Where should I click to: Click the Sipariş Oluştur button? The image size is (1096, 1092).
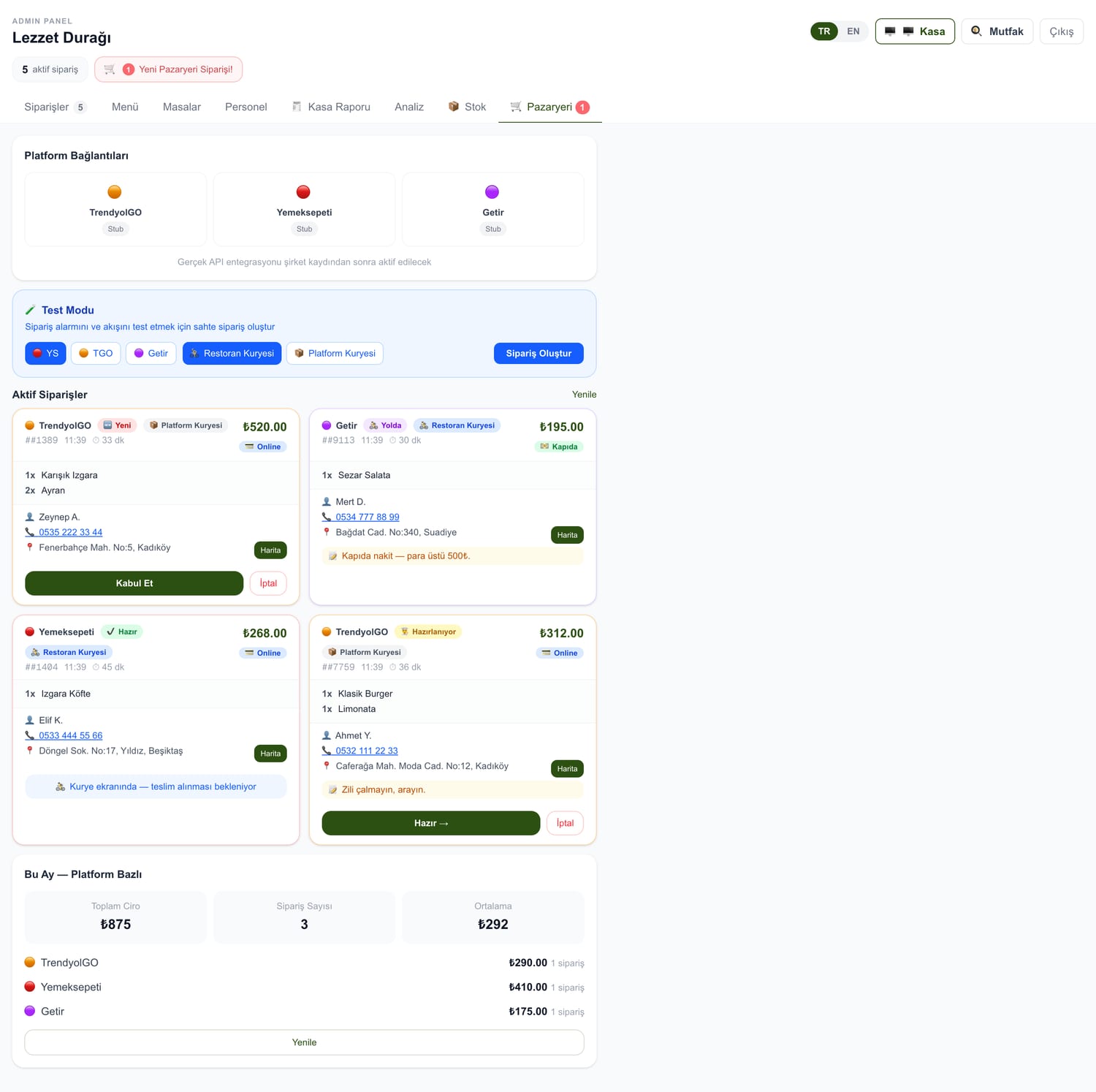coord(539,353)
